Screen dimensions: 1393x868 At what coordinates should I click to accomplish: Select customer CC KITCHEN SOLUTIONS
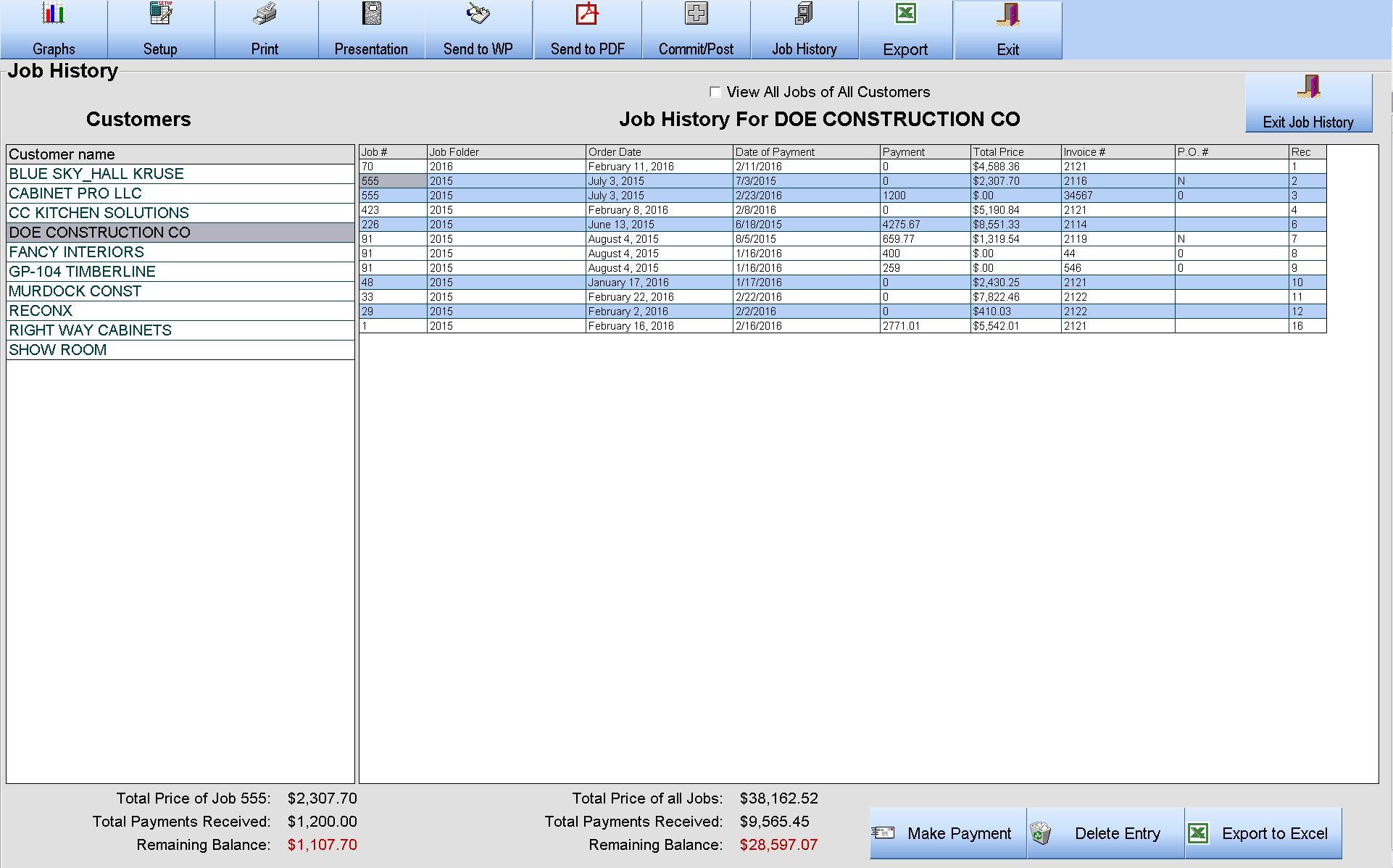coord(180,213)
